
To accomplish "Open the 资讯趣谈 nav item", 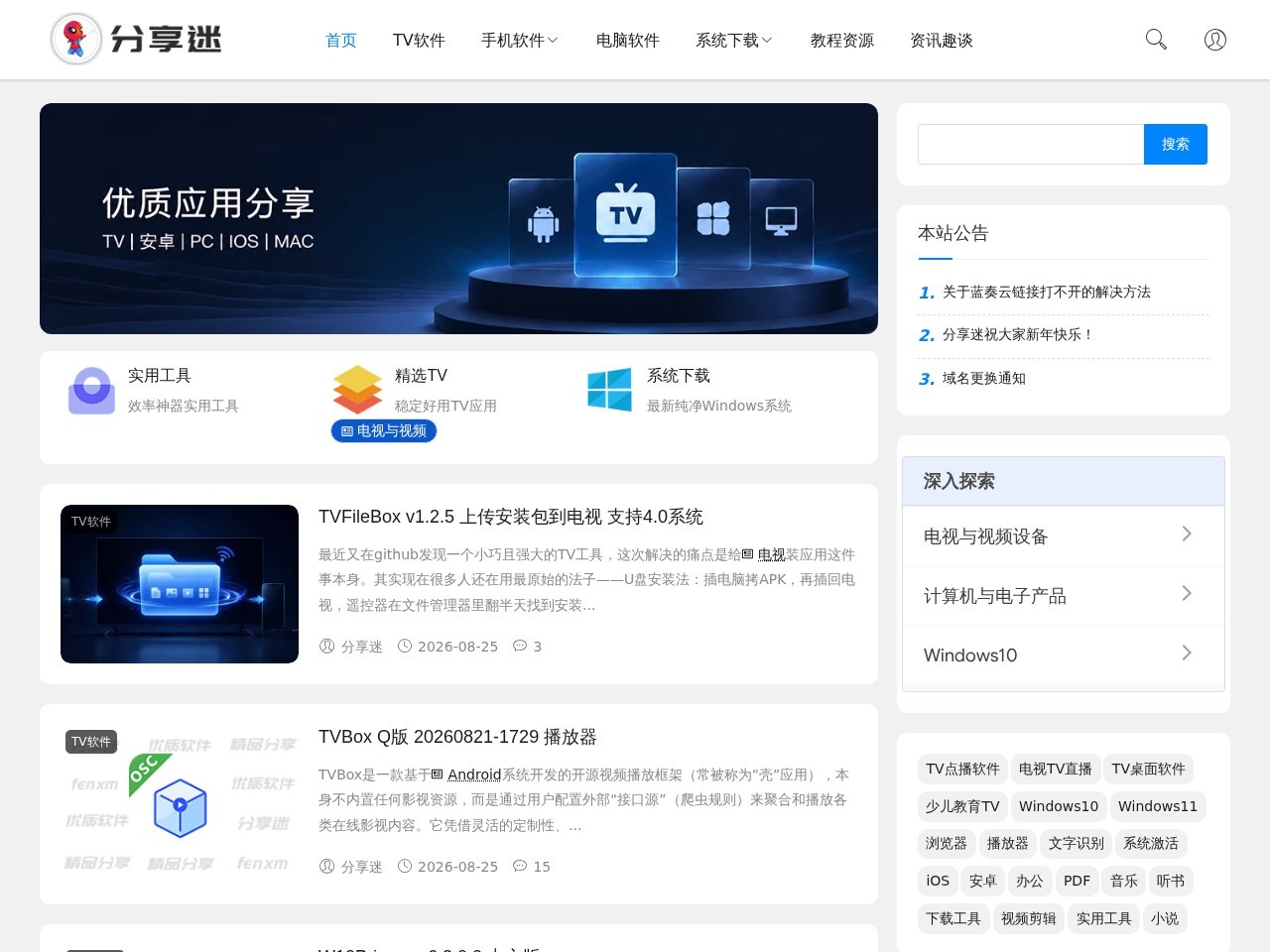I will (942, 41).
